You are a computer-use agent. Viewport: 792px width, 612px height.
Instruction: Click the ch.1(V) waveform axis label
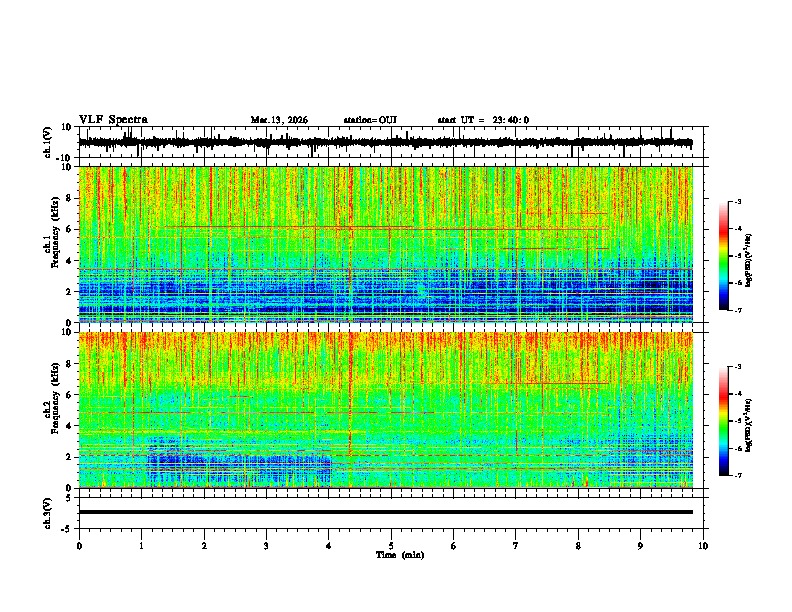coord(48,142)
